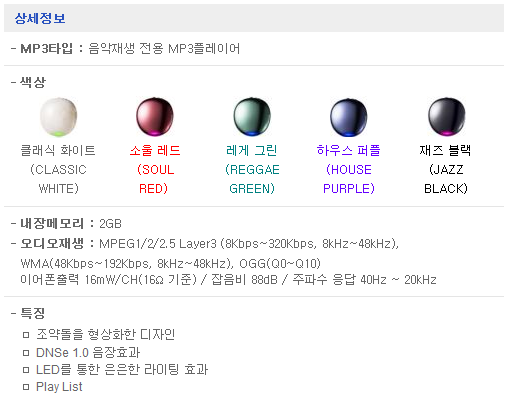Image resolution: width=511 pixels, height=402 pixels.
Task: Choose the Reggae Green player icon
Action: click(x=252, y=116)
